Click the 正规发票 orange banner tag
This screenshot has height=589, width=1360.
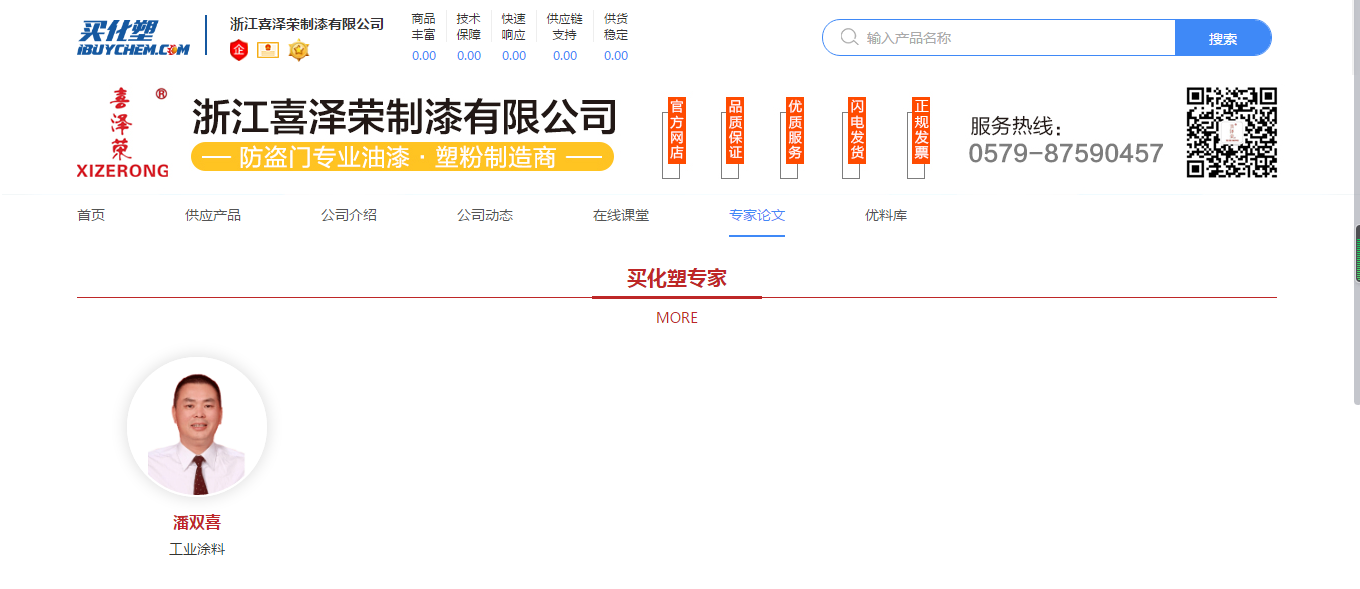(x=921, y=130)
